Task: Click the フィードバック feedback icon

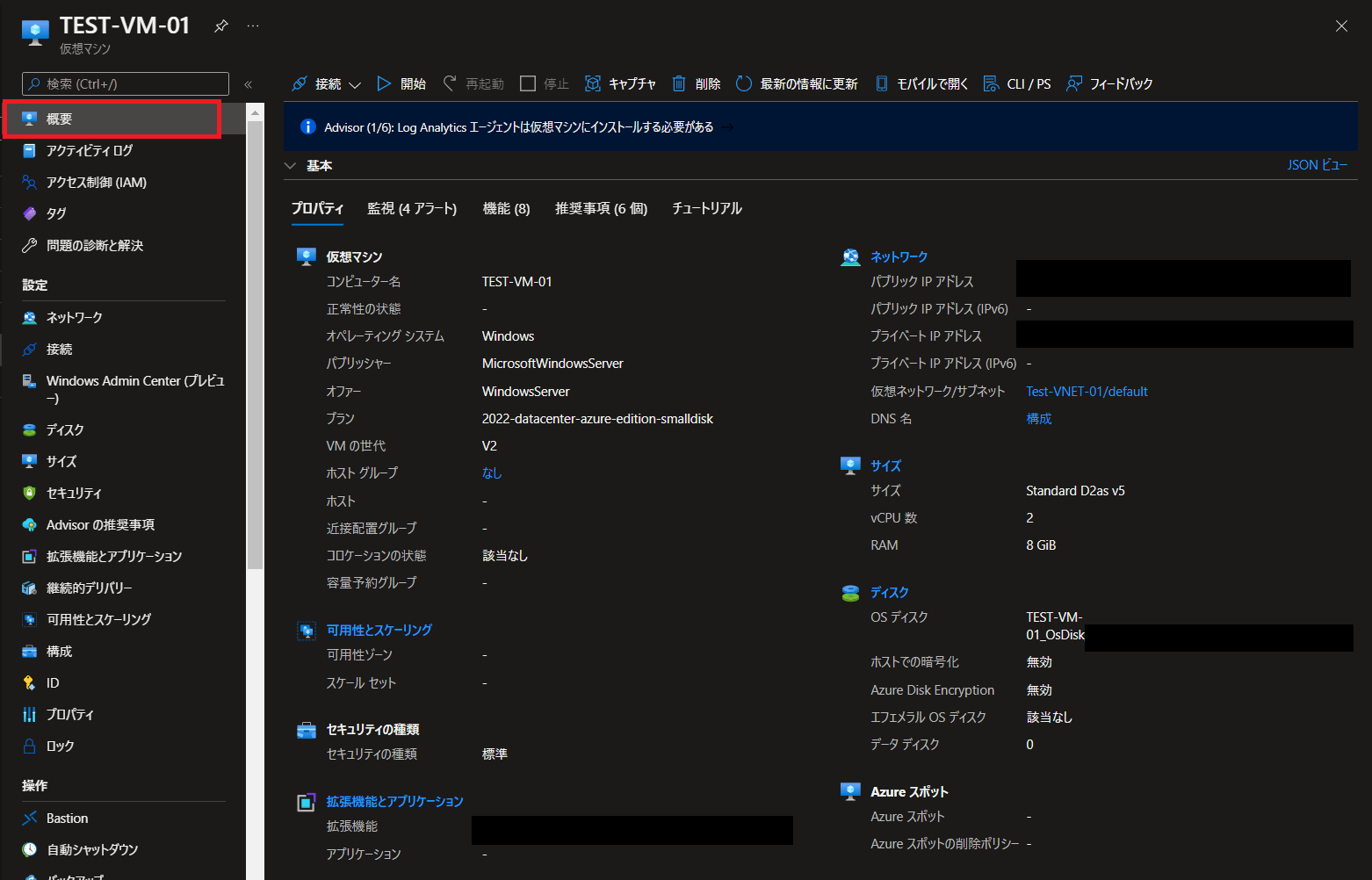Action: 1074,83
